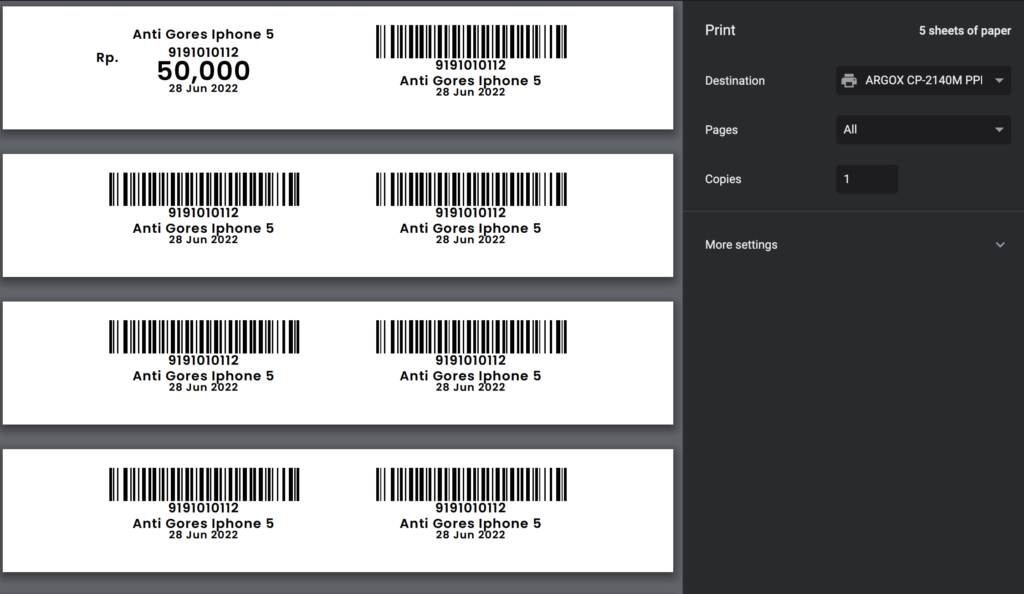
Task: Click the barcode on the first preview page
Action: [x=471, y=41]
